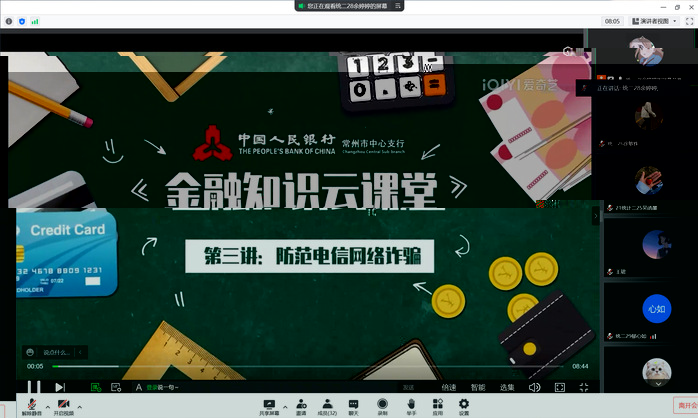Open playback speed (倍速) menu

coord(449,387)
